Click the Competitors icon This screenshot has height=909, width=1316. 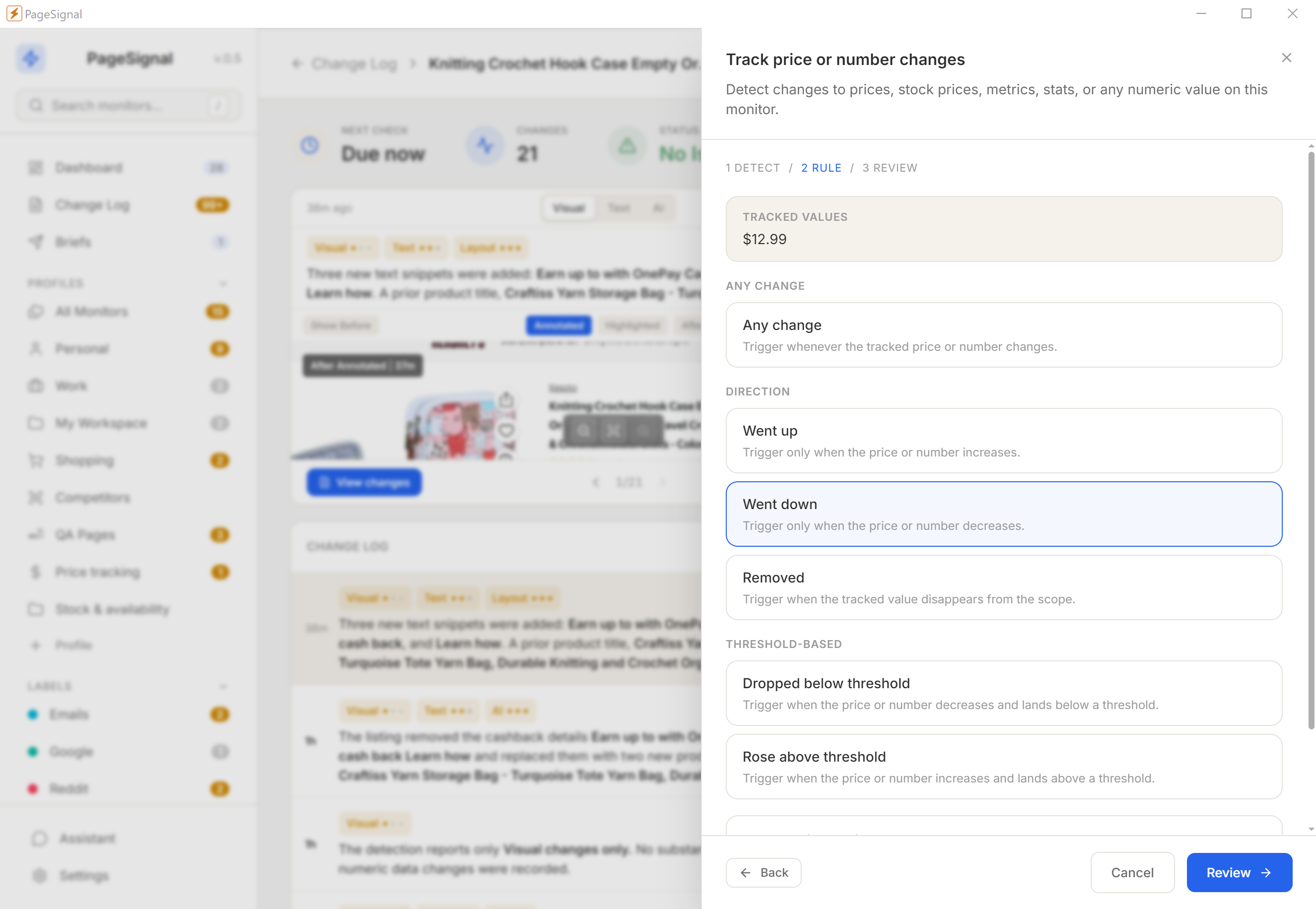pyautogui.click(x=36, y=498)
